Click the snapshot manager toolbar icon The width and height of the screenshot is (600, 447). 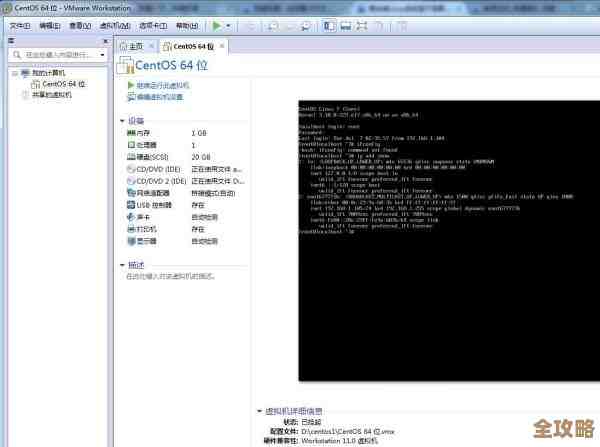coord(306,26)
